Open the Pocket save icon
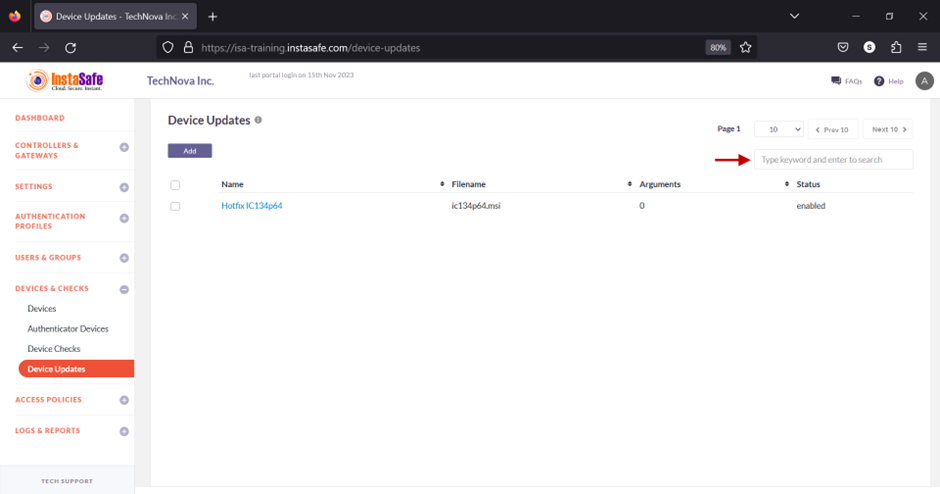Screen dimensions: 940x494 pos(843,47)
